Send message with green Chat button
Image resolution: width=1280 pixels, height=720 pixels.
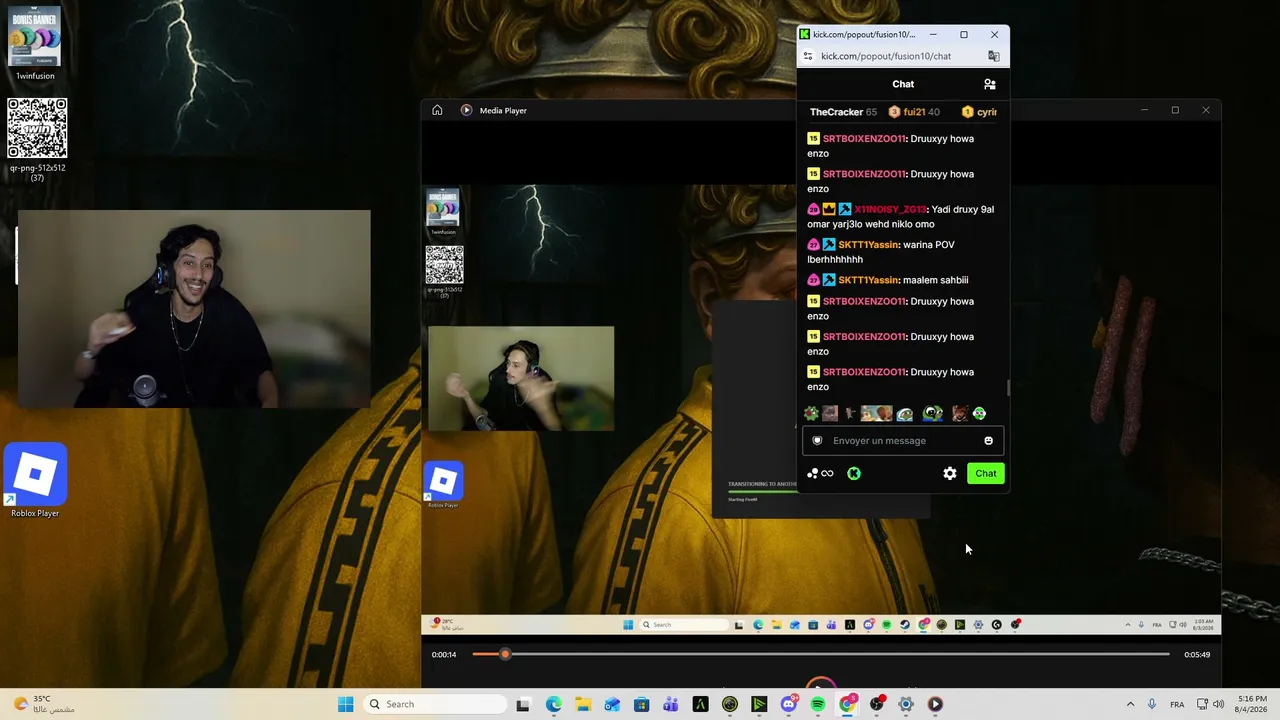[986, 474]
